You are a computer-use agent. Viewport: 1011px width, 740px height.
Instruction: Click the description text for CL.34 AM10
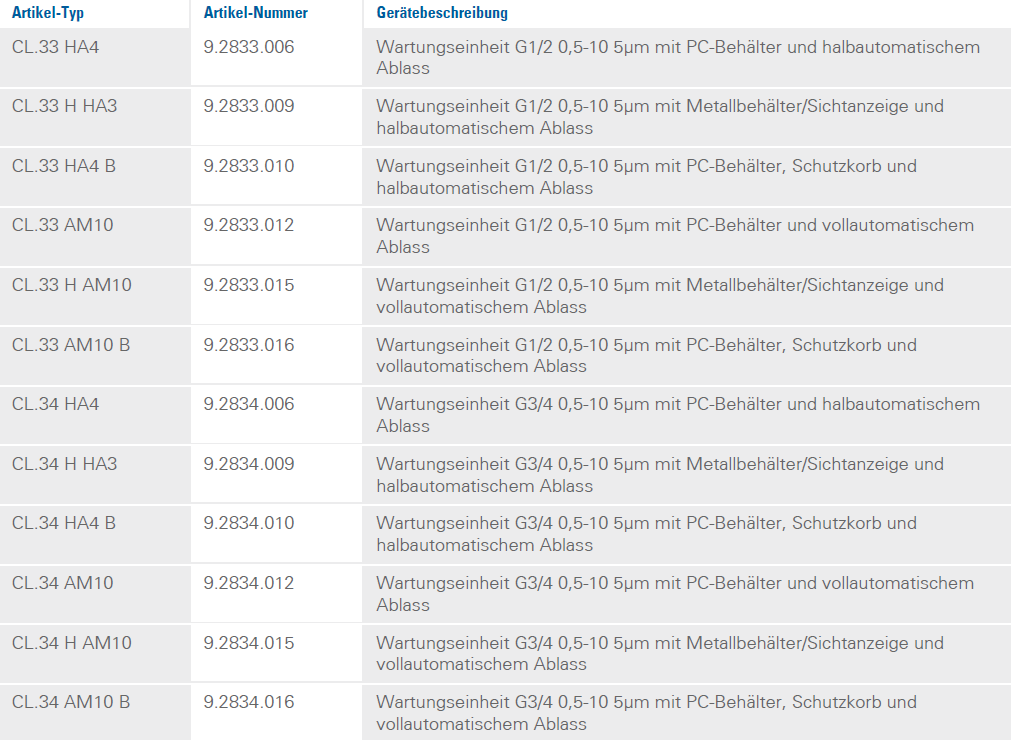pos(674,594)
